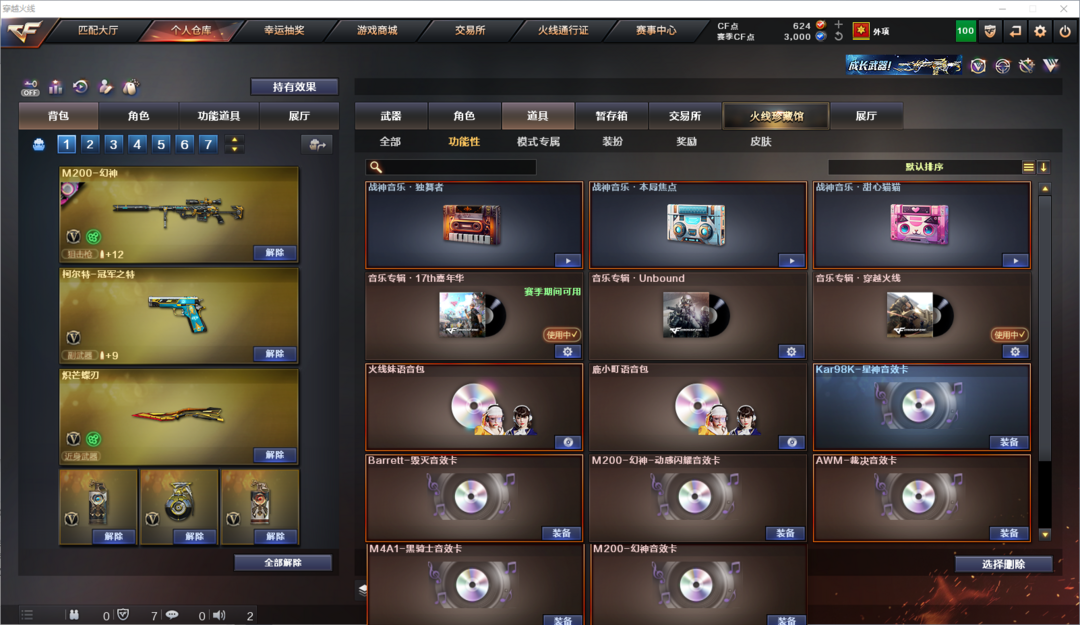Click the plus icon to add CF points
This screenshot has width=1080, height=625.
click(x=838, y=24)
